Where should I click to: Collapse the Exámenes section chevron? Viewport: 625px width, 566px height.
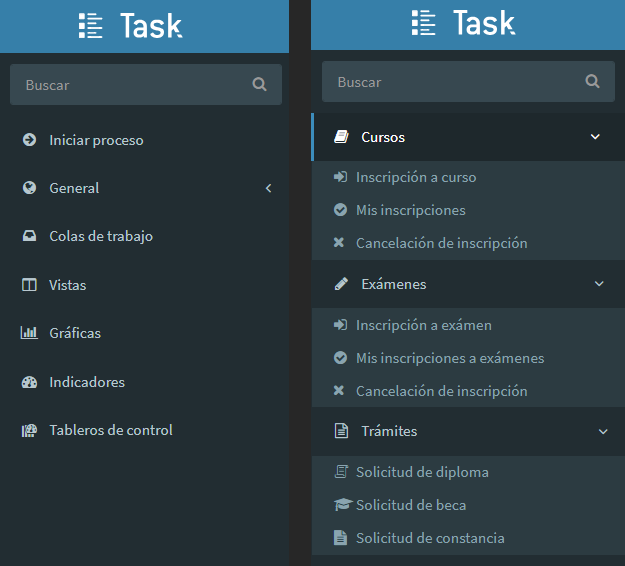599,284
